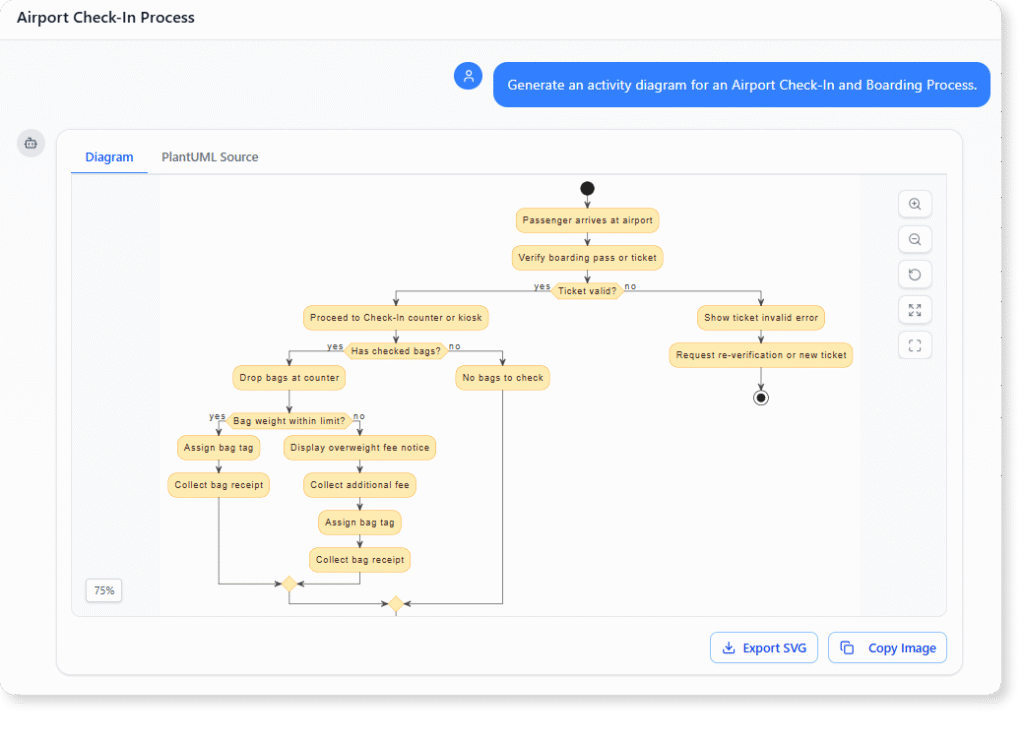Screen dimensions: 1024x739
Task: Click the download icon on Export SVG
Action: (727, 648)
